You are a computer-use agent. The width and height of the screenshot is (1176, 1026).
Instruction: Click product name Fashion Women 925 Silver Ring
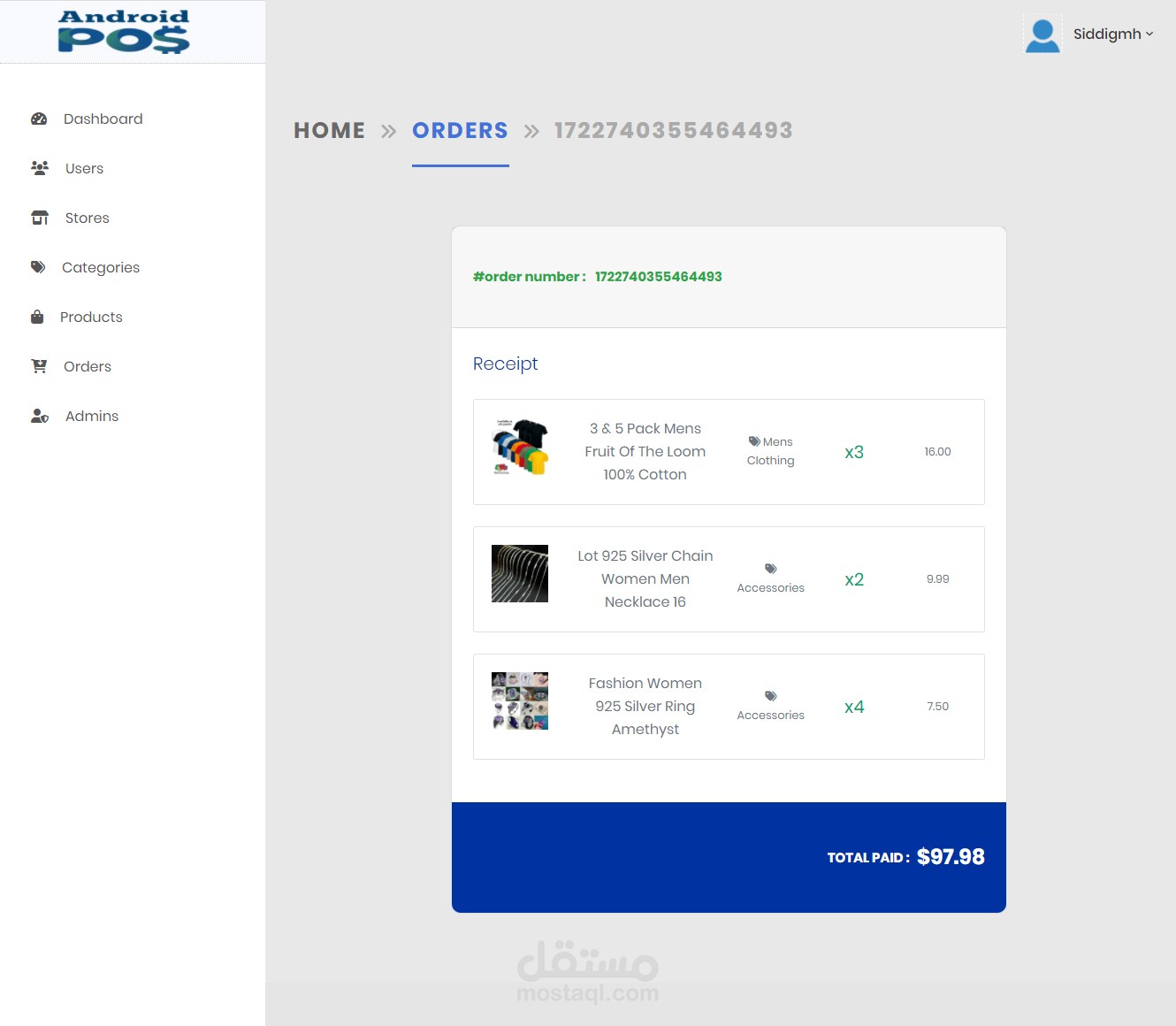point(645,706)
